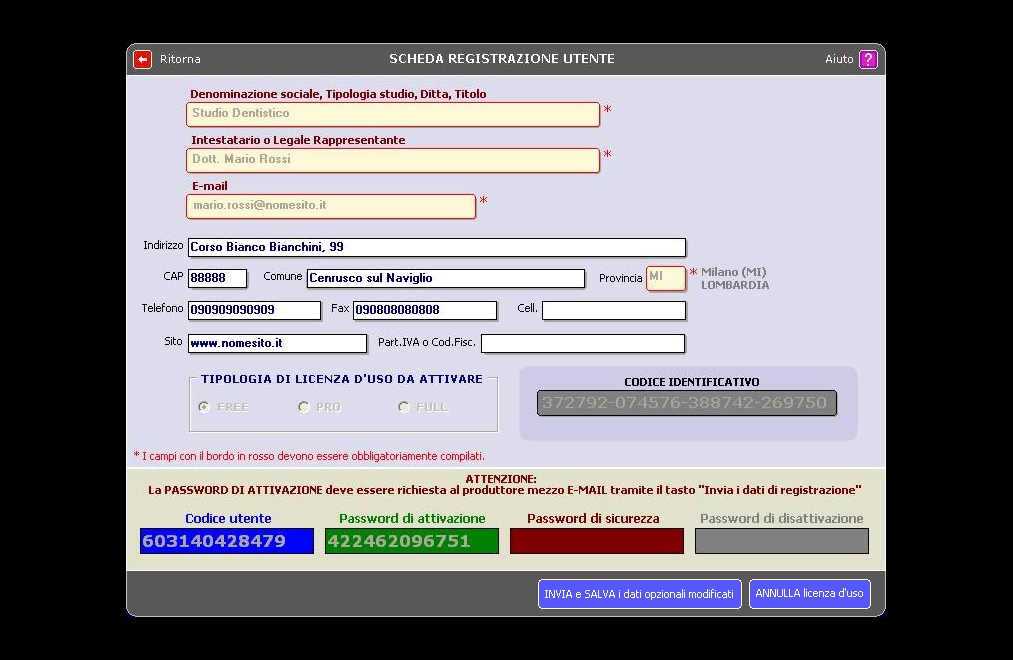Viewport: 1013px width, 660px height.
Task: Click the red Ritorna back arrow icon
Action: 142,59
